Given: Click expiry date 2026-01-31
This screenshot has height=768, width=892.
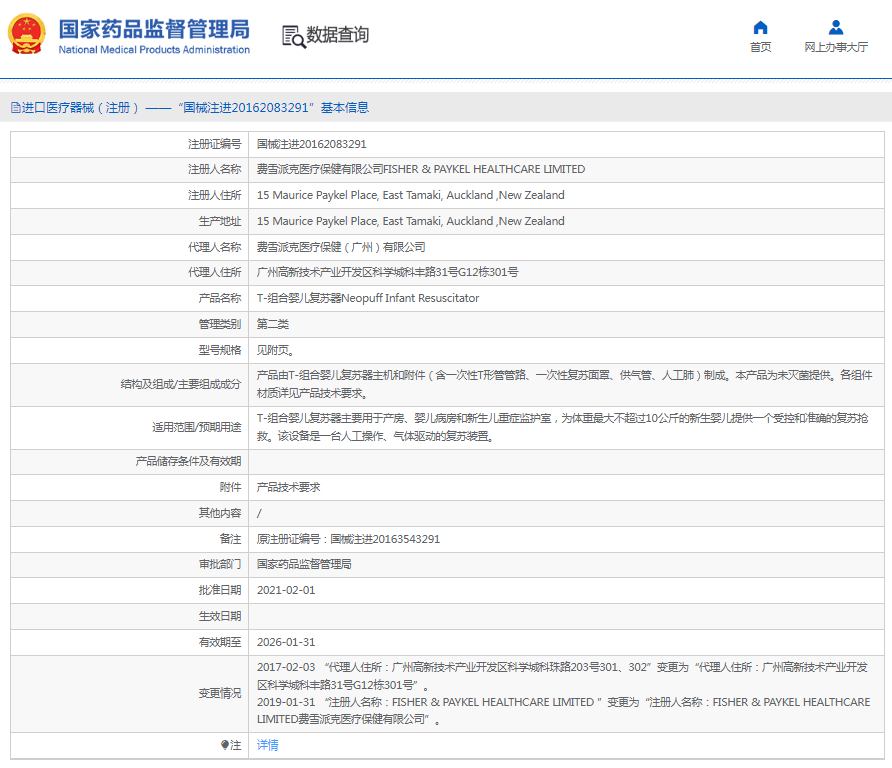Looking at the screenshot, I should [x=286, y=642].
